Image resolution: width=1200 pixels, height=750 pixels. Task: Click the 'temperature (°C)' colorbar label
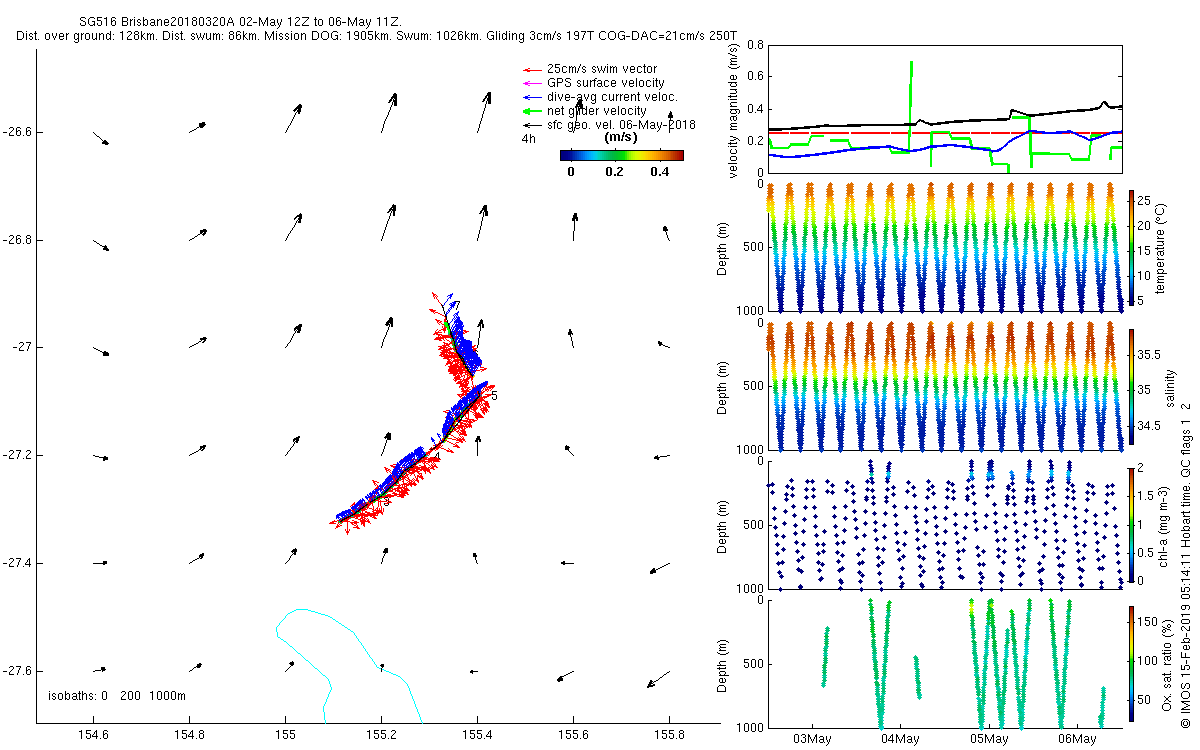(x=1161, y=248)
